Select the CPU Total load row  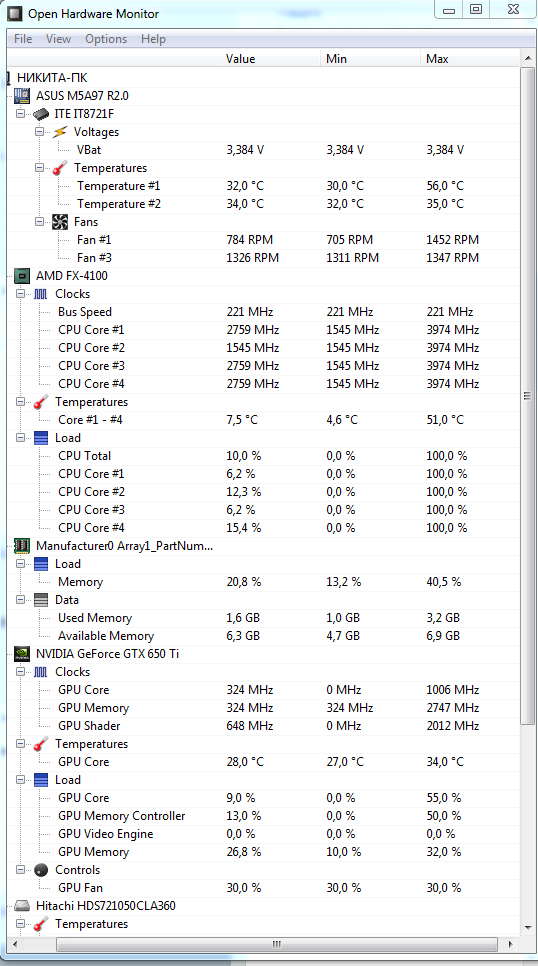(x=263, y=456)
